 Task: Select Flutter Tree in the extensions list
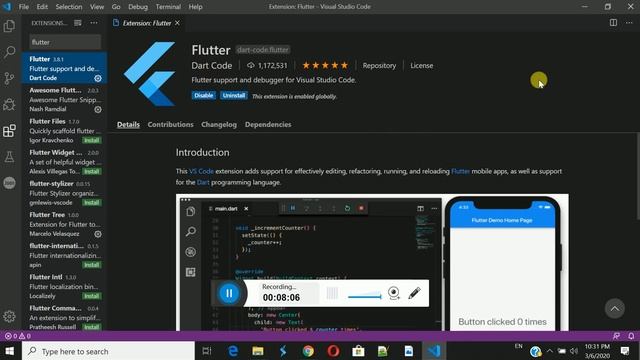[64, 224]
